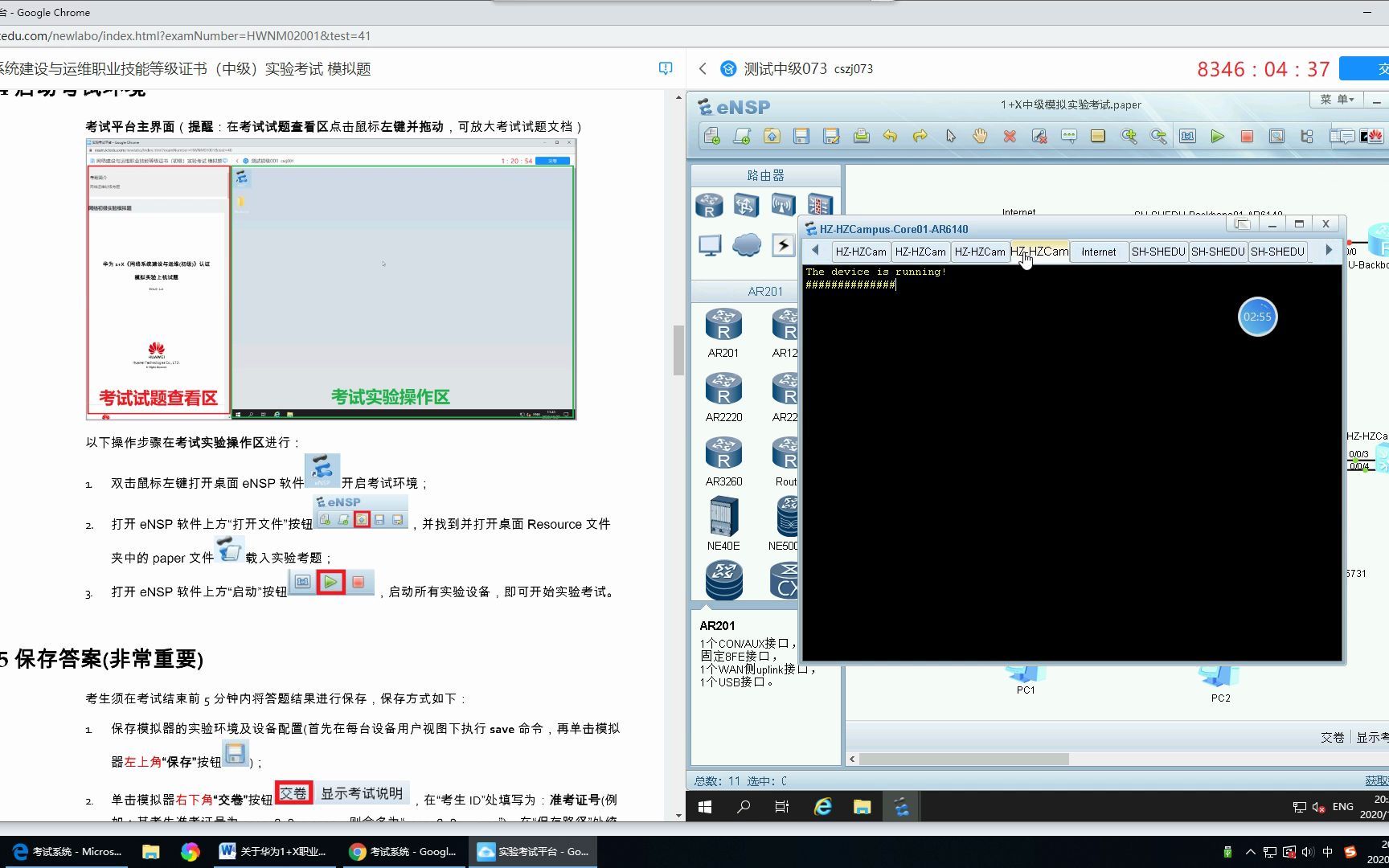Open the eNSP 菜单 dropdown menu
This screenshot has height=868, width=1389.
pyautogui.click(x=1338, y=100)
